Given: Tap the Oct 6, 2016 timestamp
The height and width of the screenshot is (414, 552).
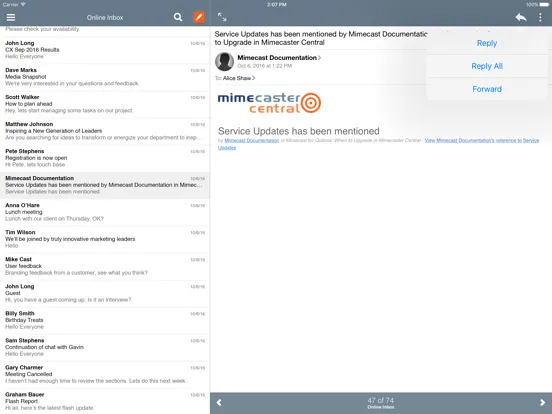Looking at the screenshot, I should point(264,66).
